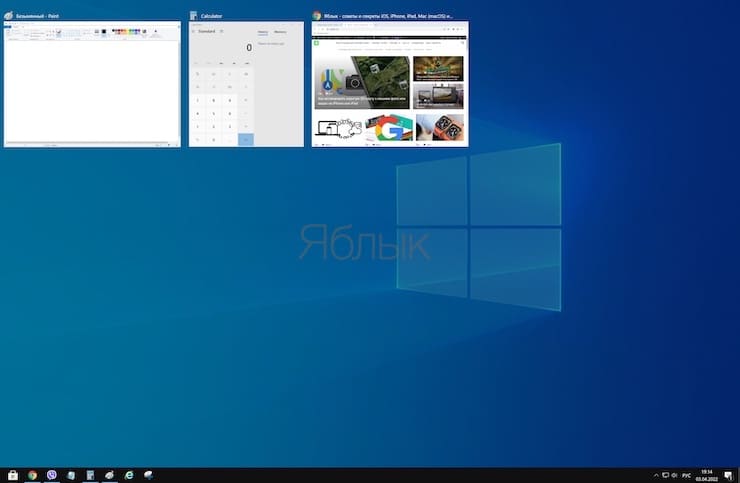Image resolution: width=740 pixels, height=483 pixels.
Task: Open Microsoft Store from the taskbar
Action: (x=13, y=475)
